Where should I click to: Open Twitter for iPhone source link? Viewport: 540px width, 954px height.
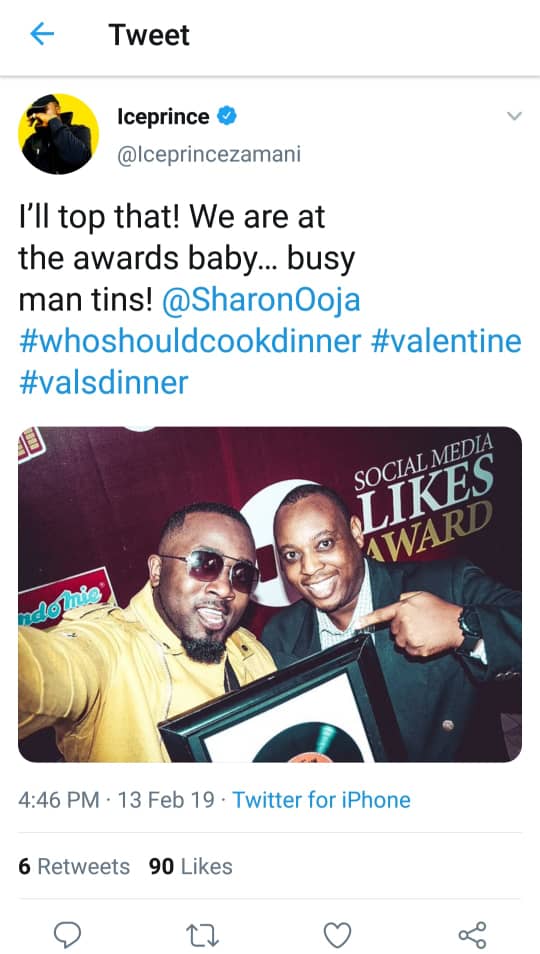coord(321,799)
